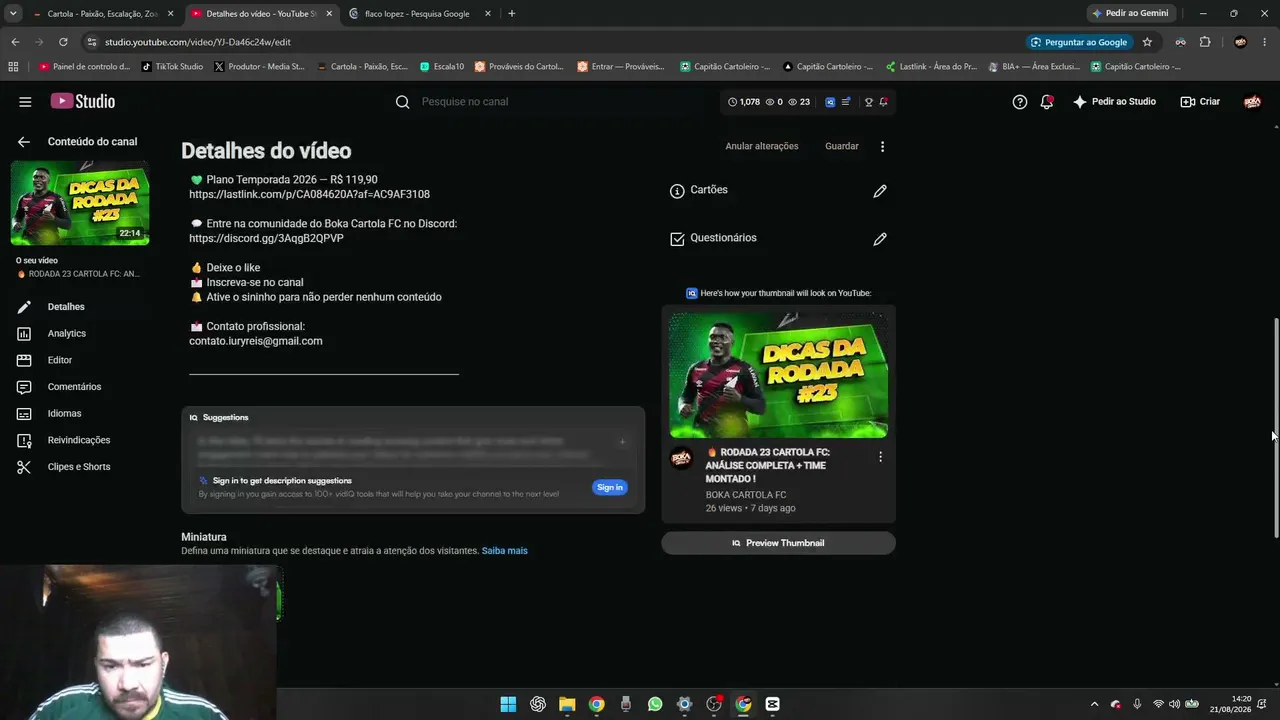
Task: Switch to the Cartola - Paixão, Escalação tab
Action: pos(103,14)
